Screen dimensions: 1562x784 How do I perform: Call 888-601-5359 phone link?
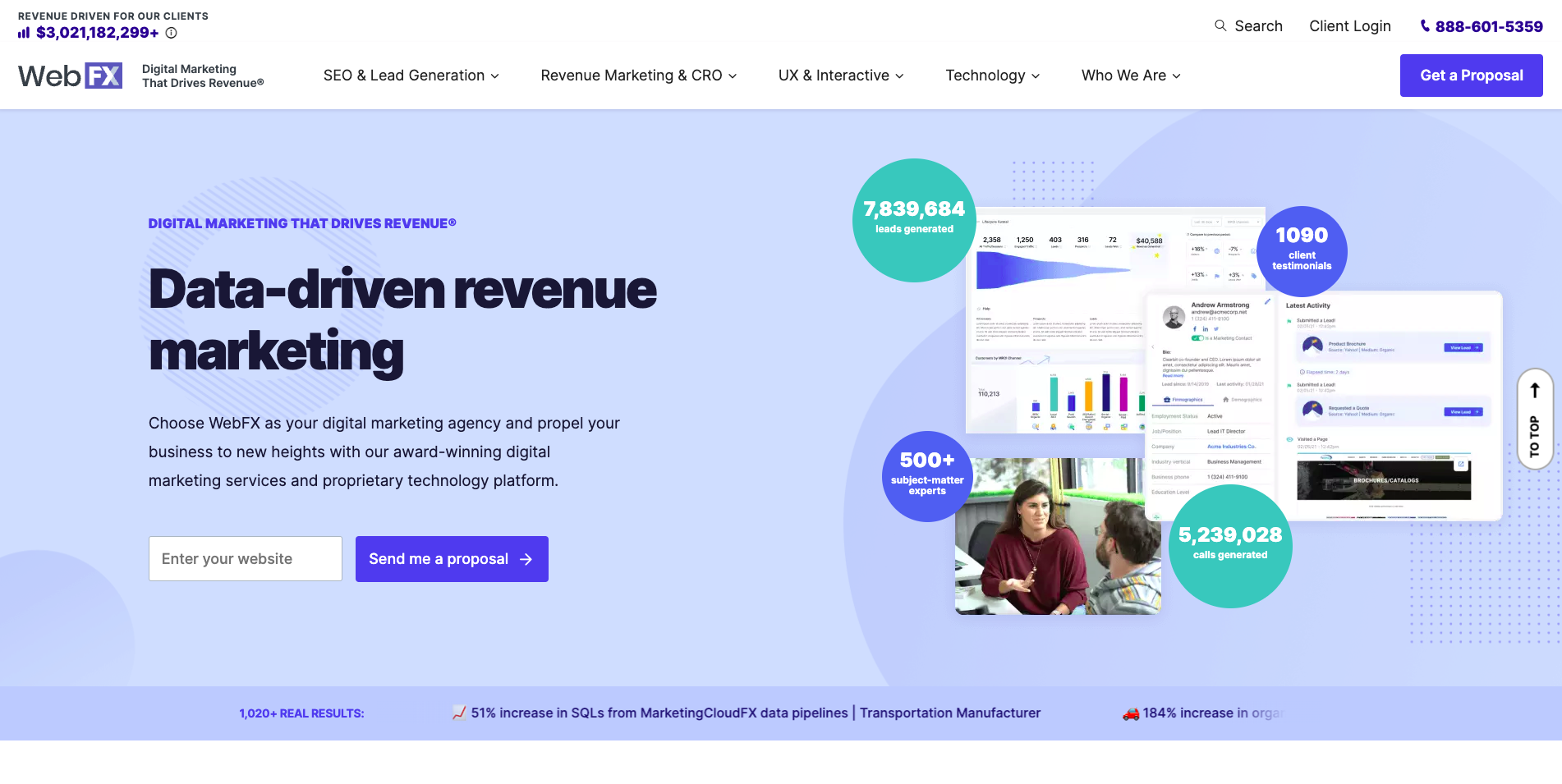[1488, 26]
